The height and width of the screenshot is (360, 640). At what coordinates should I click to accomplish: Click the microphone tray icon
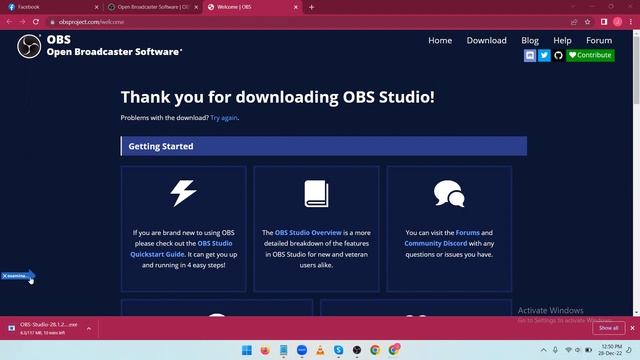tap(556, 350)
